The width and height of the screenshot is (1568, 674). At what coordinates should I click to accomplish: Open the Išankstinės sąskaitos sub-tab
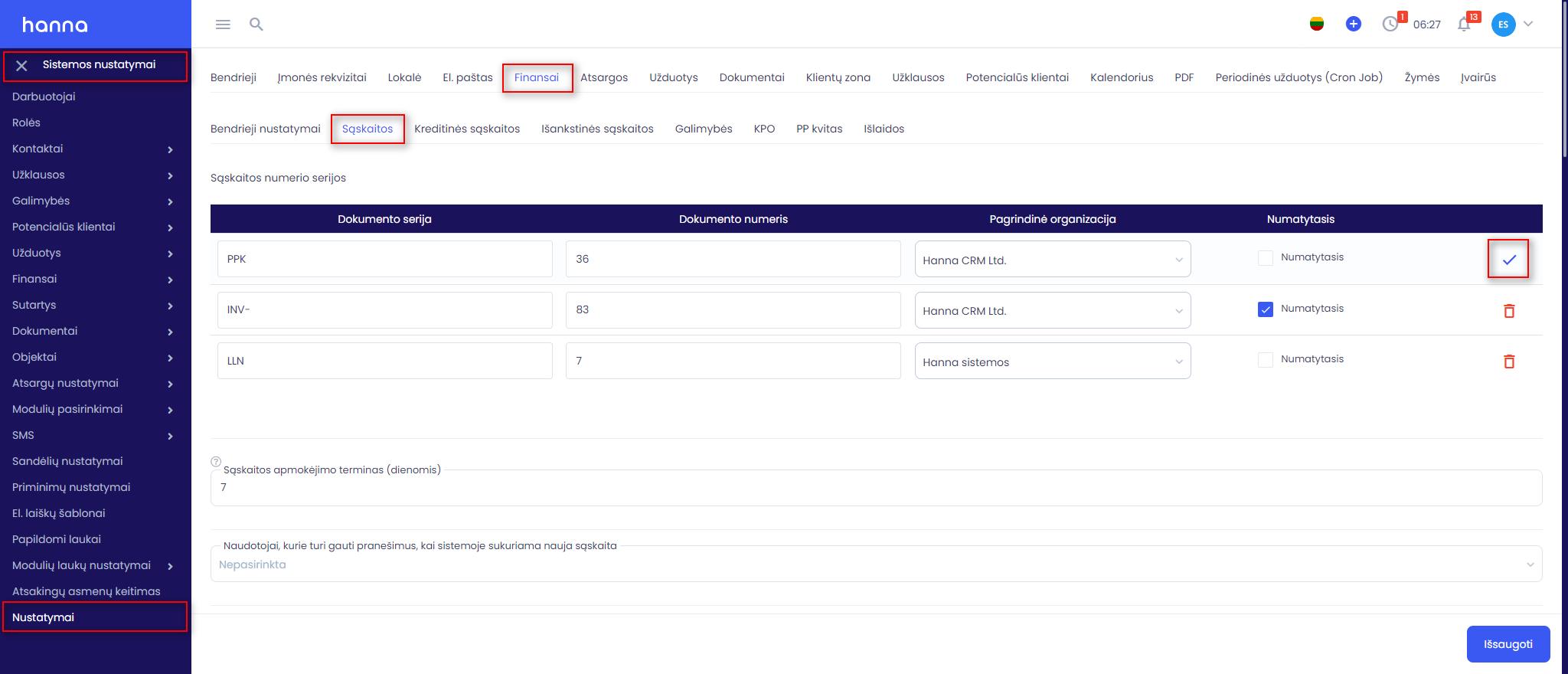[597, 129]
